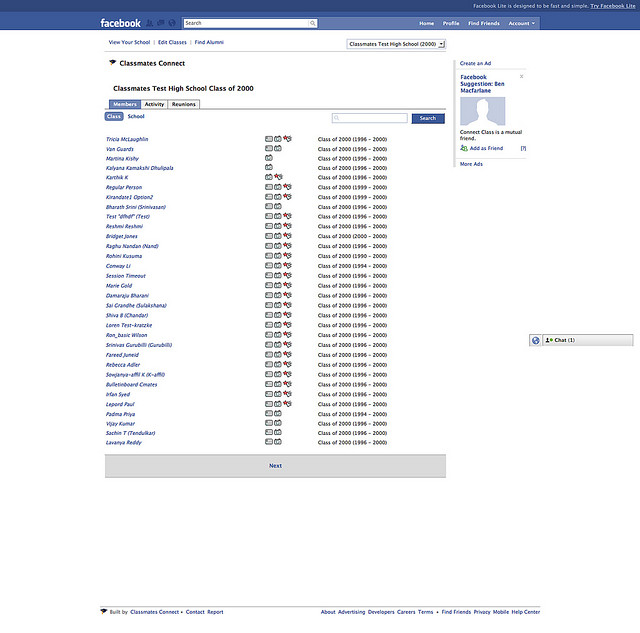Click the Contact footer link
640x633 pixels.
tap(195, 612)
